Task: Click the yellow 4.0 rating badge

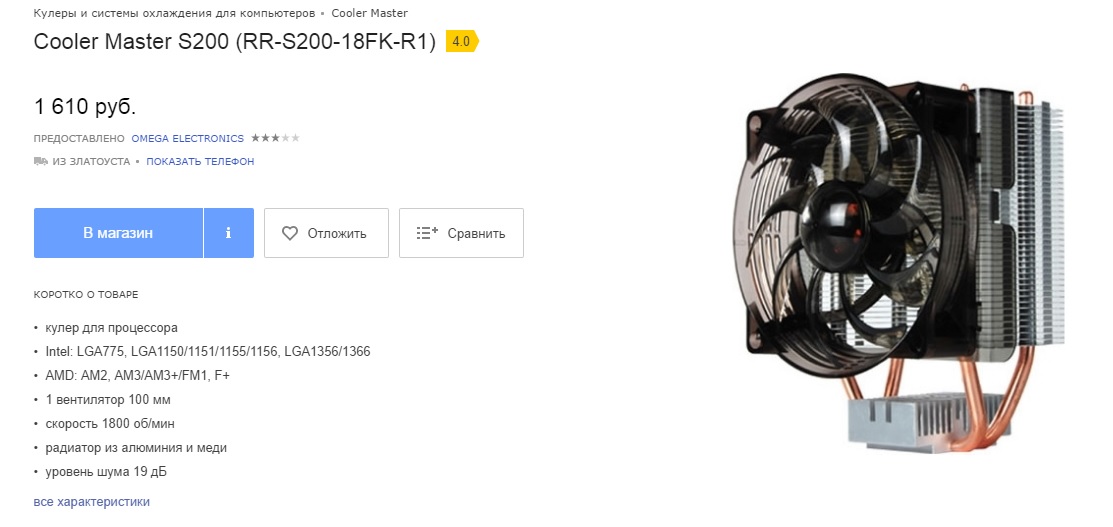Action: [x=462, y=42]
